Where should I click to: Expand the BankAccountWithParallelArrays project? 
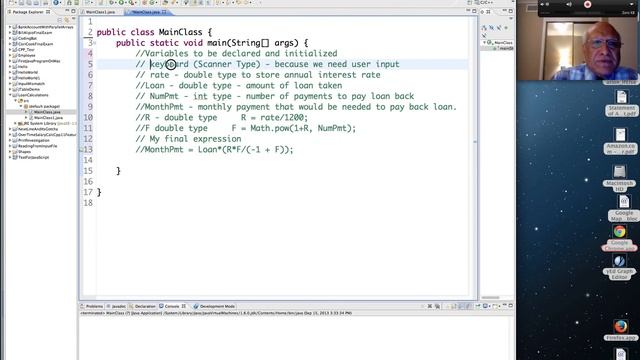tap(10, 27)
